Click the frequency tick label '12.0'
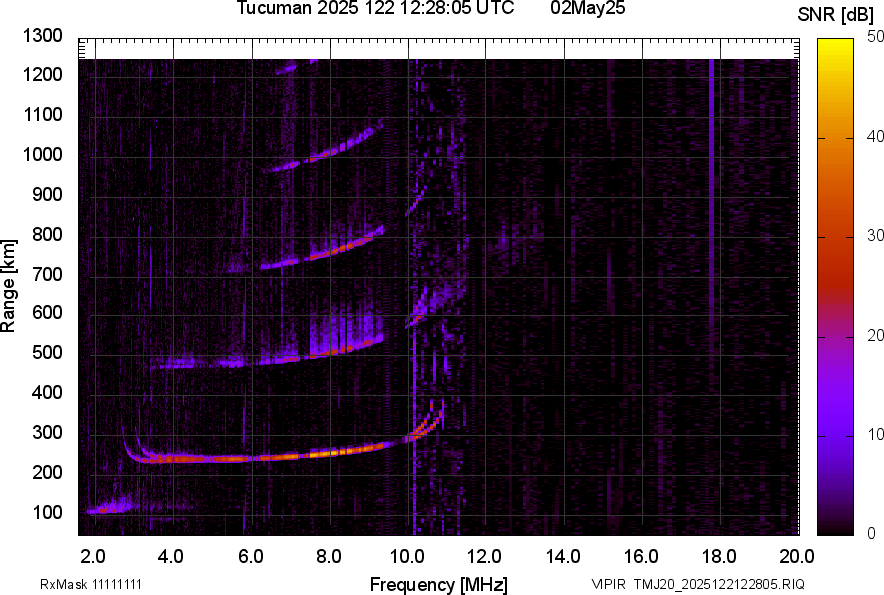Image resolution: width=884 pixels, height=595 pixels. click(x=484, y=557)
